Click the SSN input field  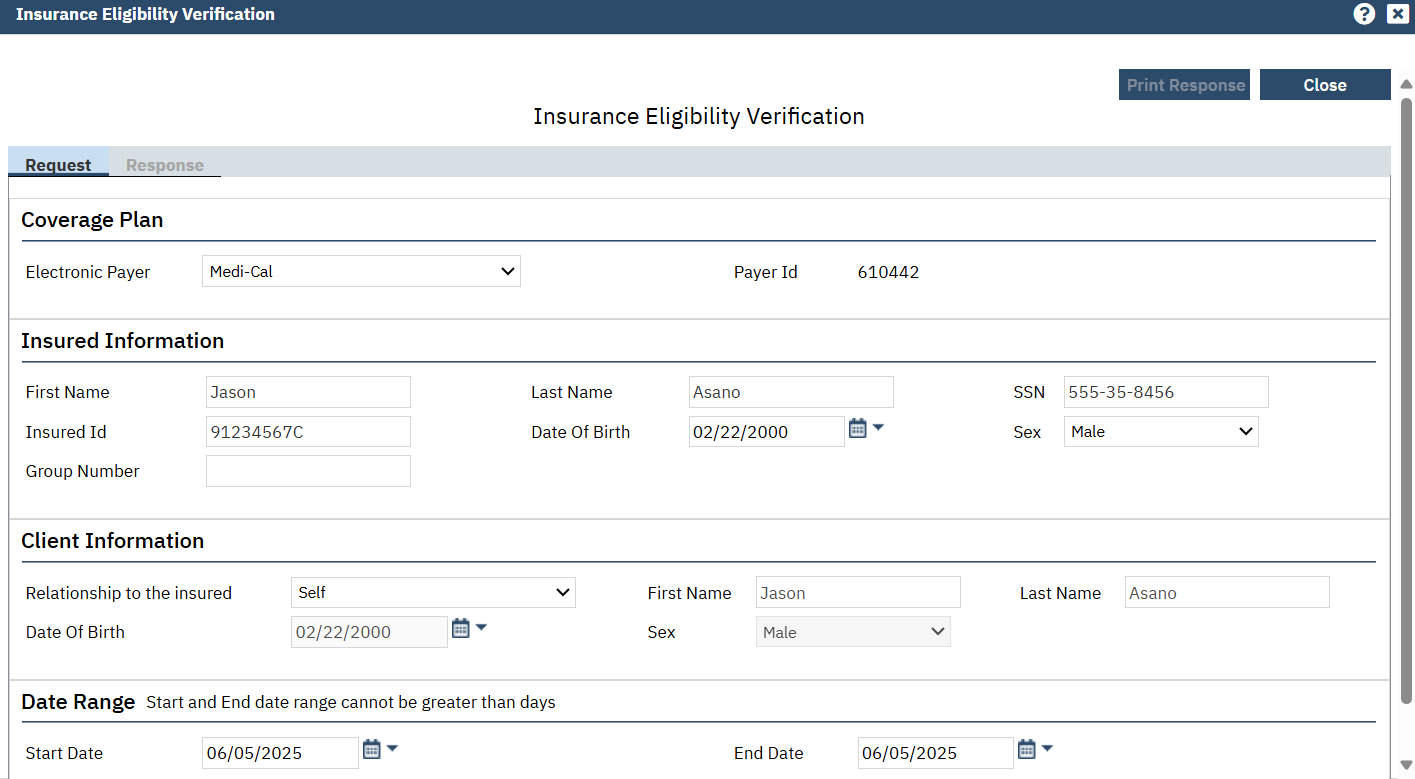tap(1165, 392)
